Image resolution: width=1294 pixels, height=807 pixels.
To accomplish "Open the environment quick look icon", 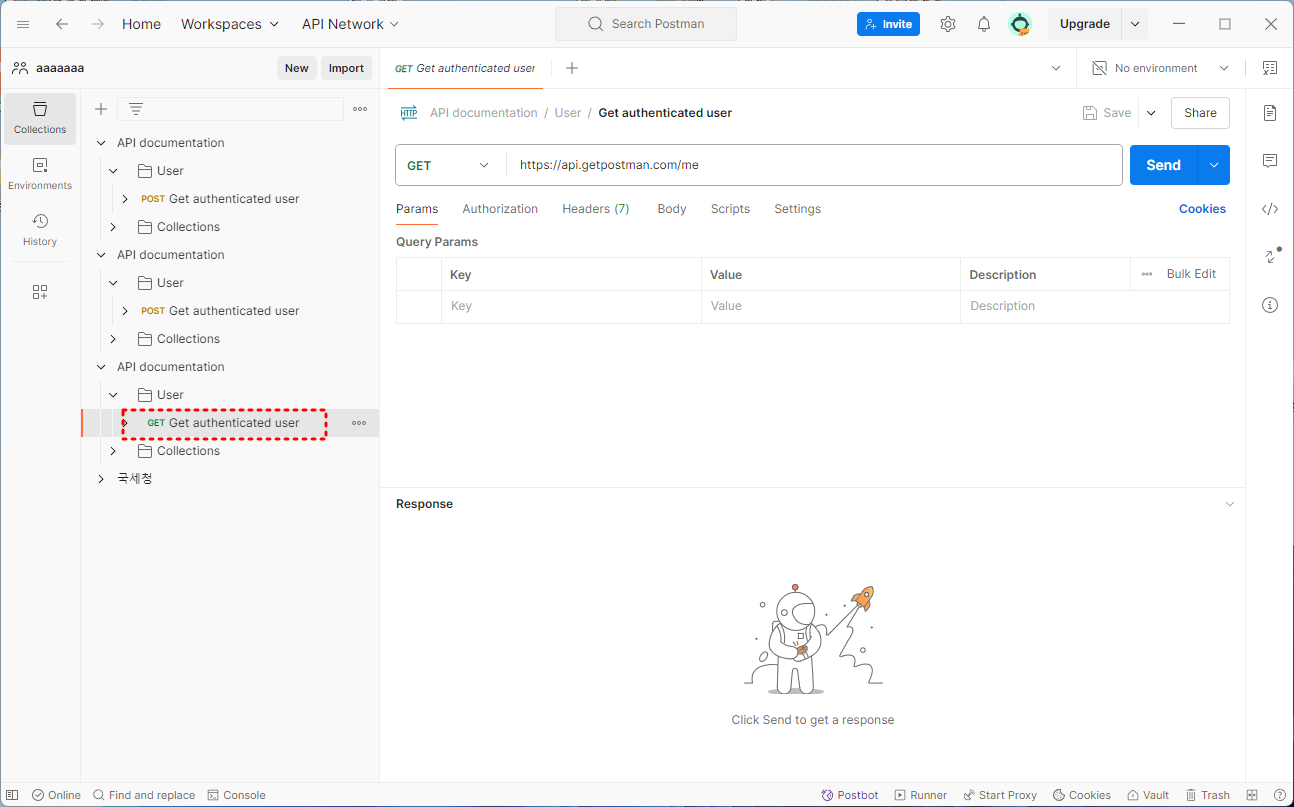I will 1270,68.
